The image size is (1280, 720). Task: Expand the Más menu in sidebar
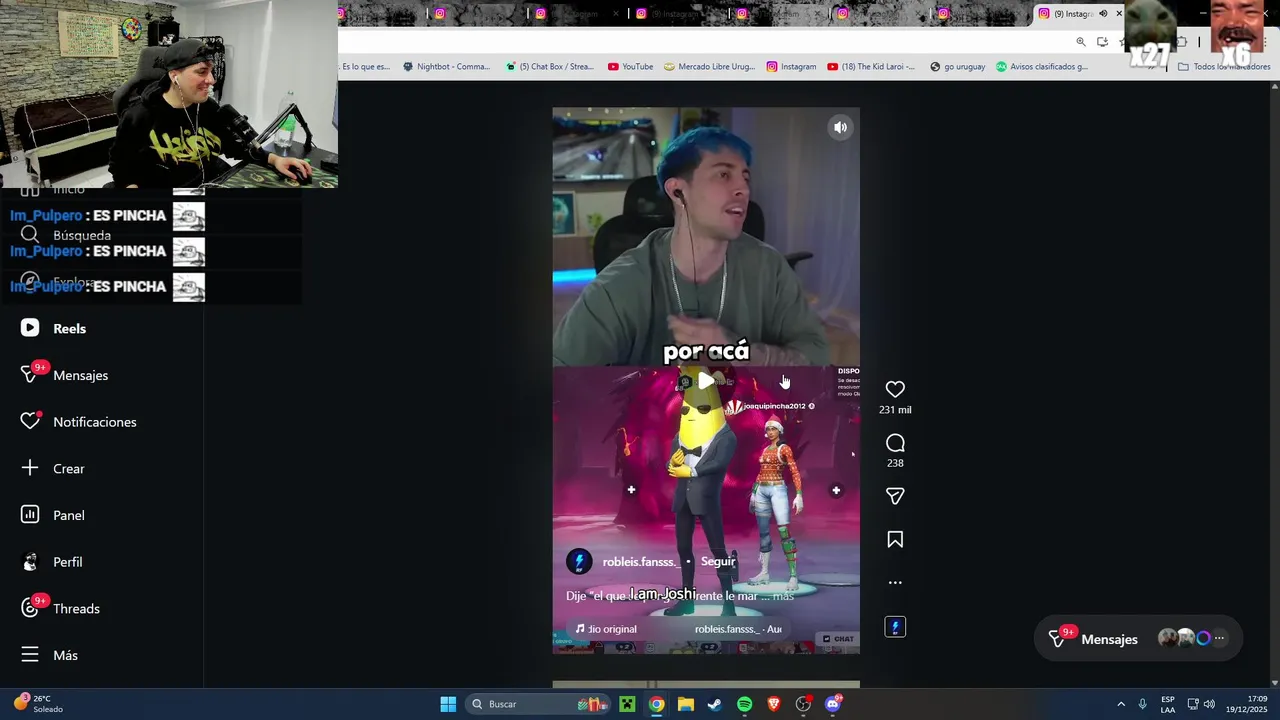(x=50, y=655)
